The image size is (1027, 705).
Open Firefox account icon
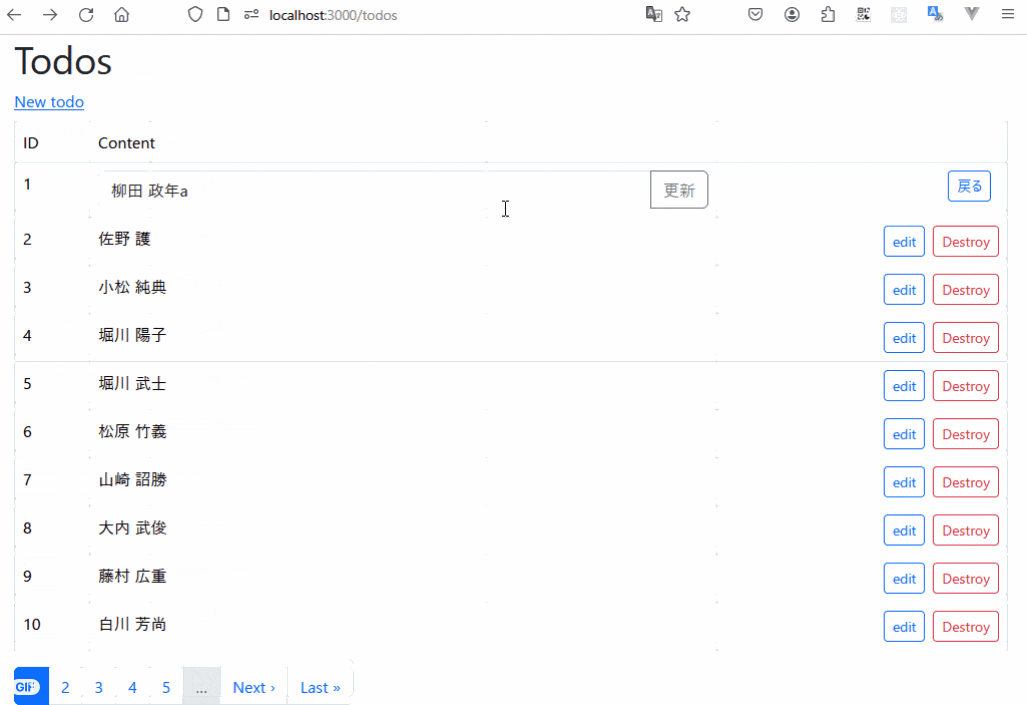point(792,14)
